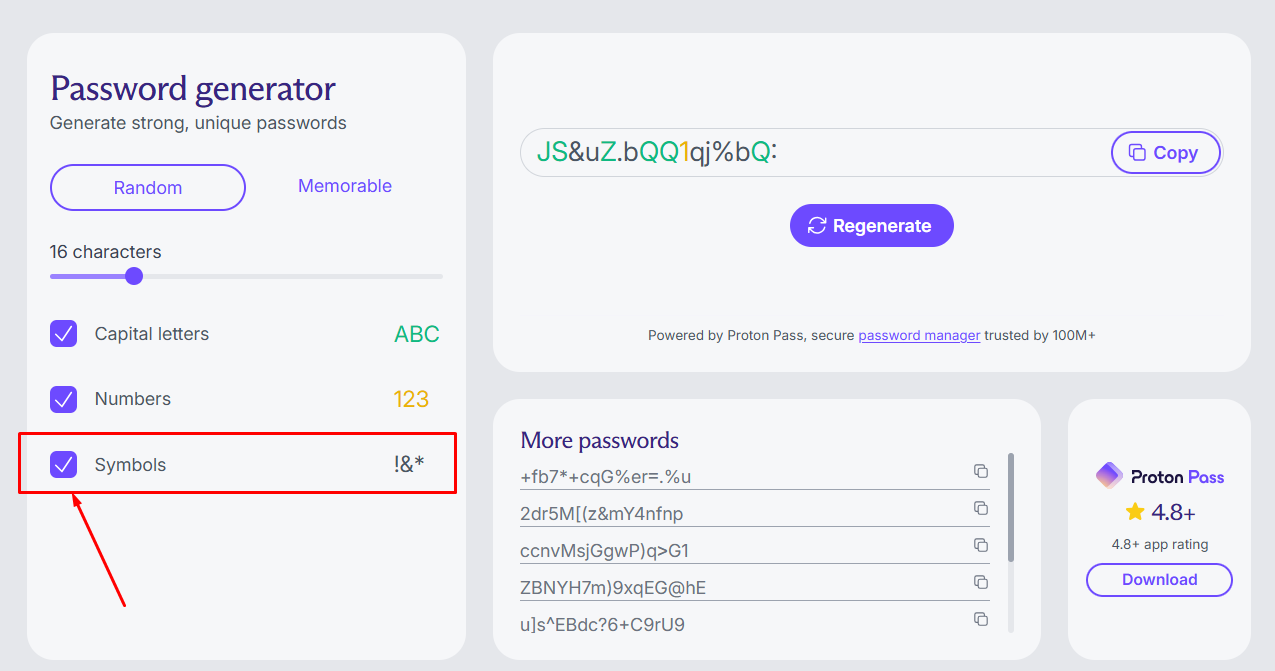
Task: Uncheck the Numbers checkbox
Action: 64,399
